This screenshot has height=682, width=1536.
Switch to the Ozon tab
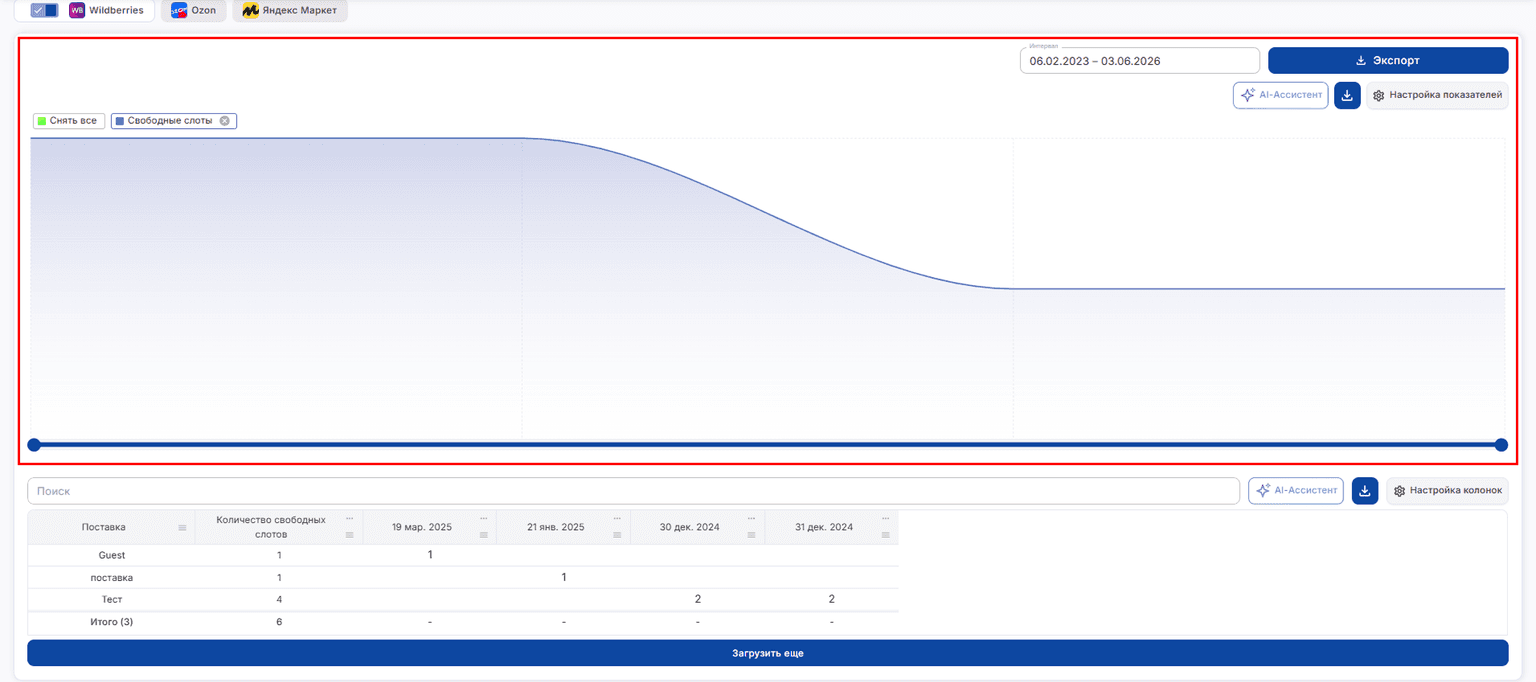click(x=194, y=10)
